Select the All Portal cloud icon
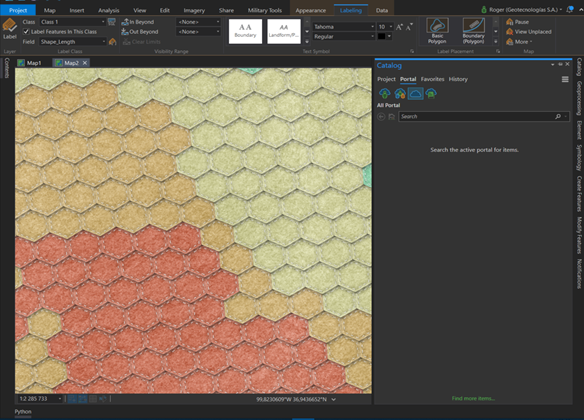The image size is (584, 420). (x=415, y=93)
